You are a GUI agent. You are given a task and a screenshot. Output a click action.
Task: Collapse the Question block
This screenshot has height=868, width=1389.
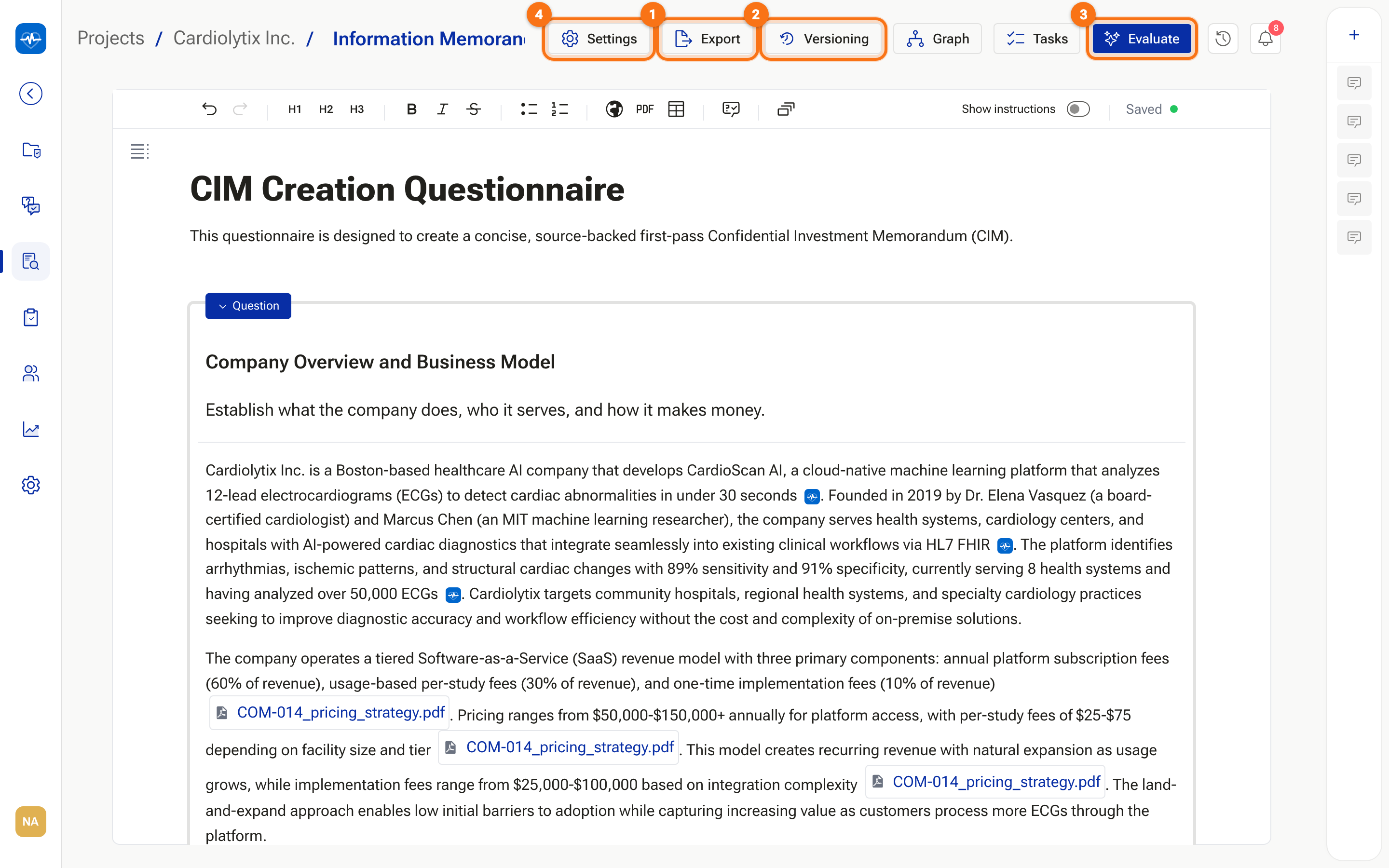coord(248,306)
